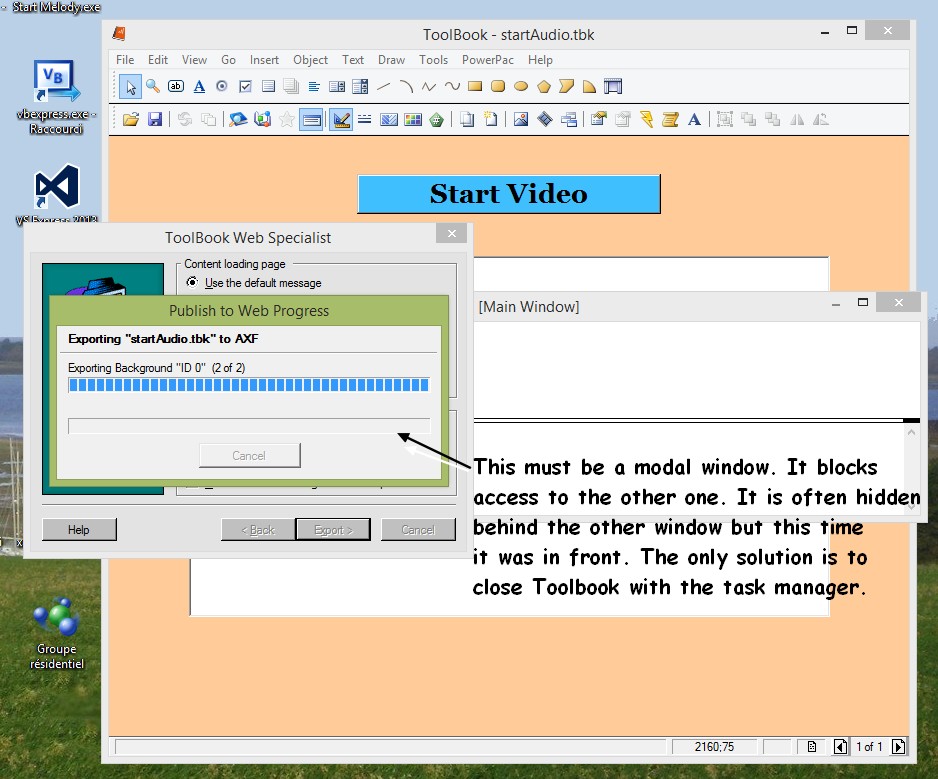Select the Stage tool with curtains icon
The width and height of the screenshot is (938, 779).
pyautogui.click(x=613, y=87)
